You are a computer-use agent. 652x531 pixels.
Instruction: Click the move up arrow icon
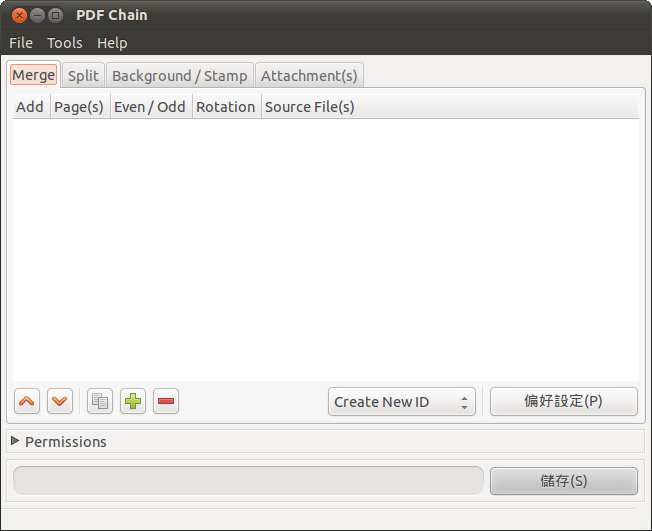click(x=28, y=402)
